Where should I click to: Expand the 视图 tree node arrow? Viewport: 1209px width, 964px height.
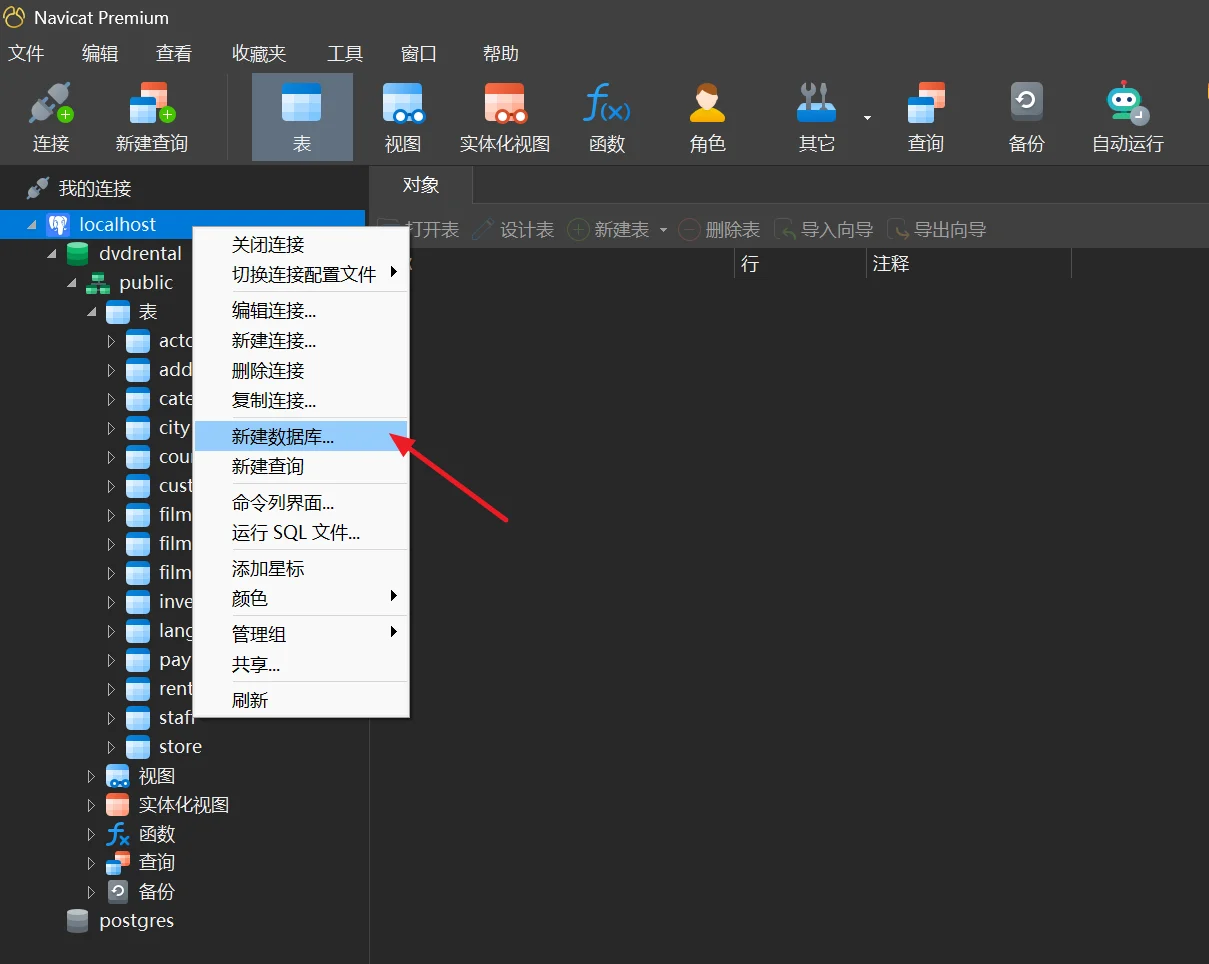tap(91, 776)
